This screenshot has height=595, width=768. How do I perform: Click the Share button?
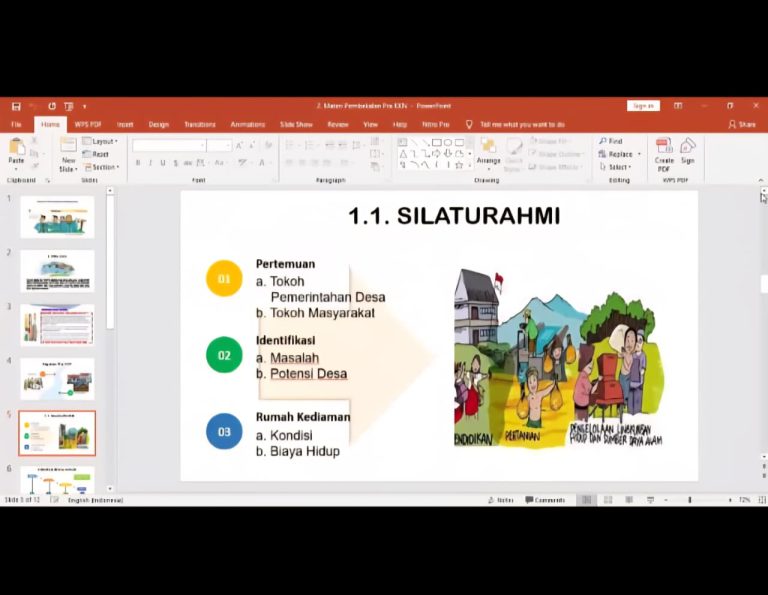point(742,125)
